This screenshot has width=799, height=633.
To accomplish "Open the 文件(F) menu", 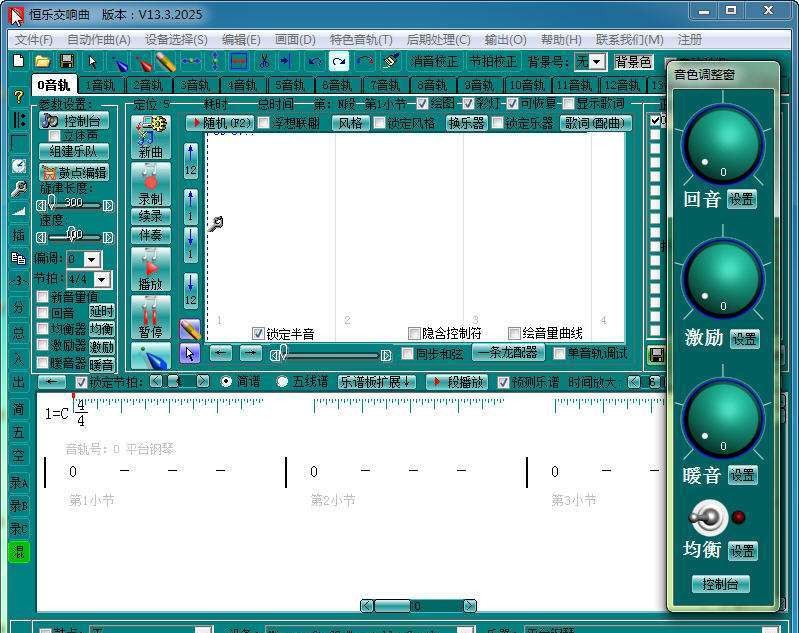I will [x=33, y=40].
